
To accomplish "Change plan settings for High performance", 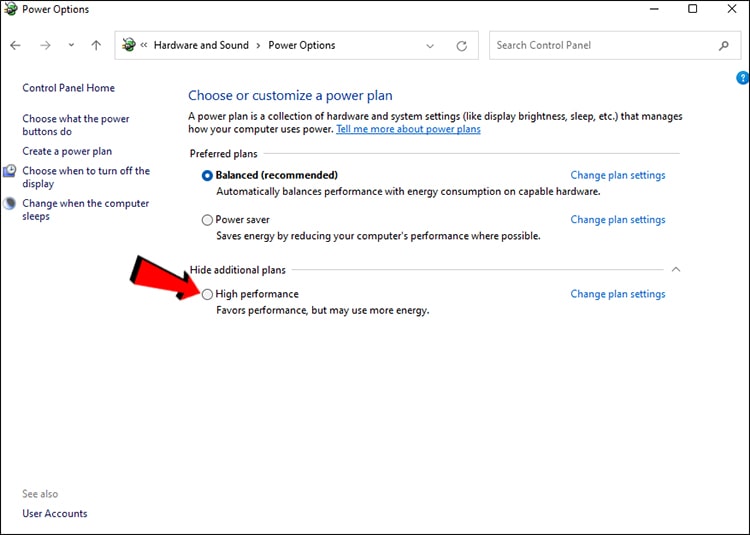I will 618,294.
